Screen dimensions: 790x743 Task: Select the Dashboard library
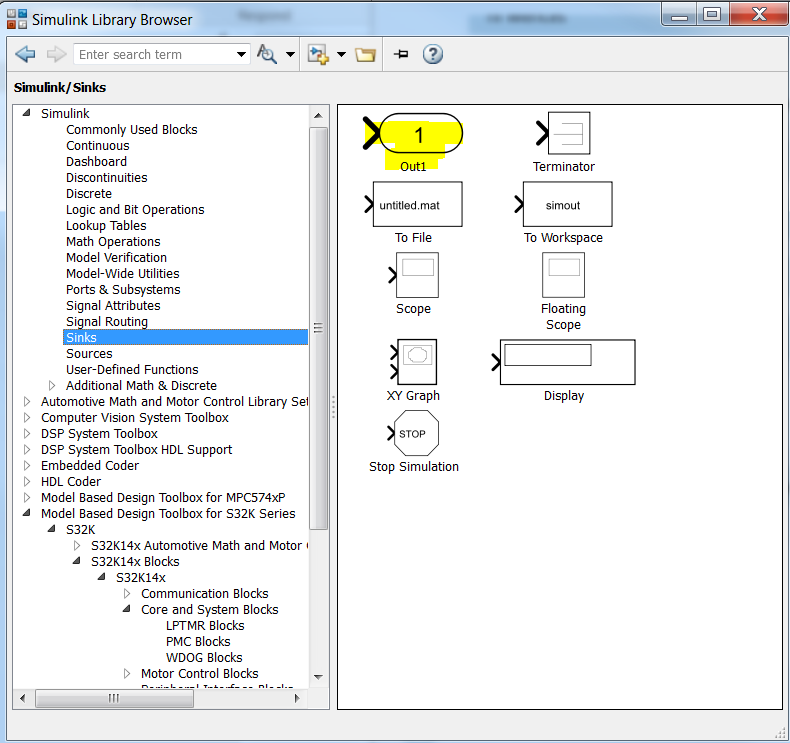pos(96,162)
